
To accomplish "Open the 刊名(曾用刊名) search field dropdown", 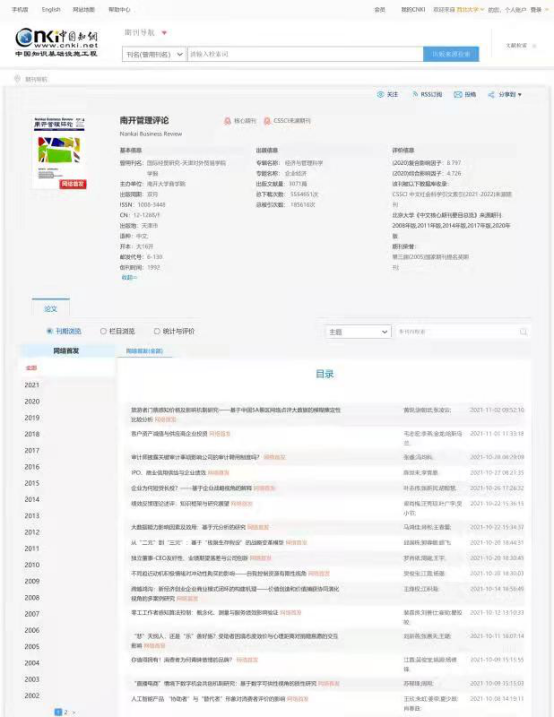I will [154, 54].
